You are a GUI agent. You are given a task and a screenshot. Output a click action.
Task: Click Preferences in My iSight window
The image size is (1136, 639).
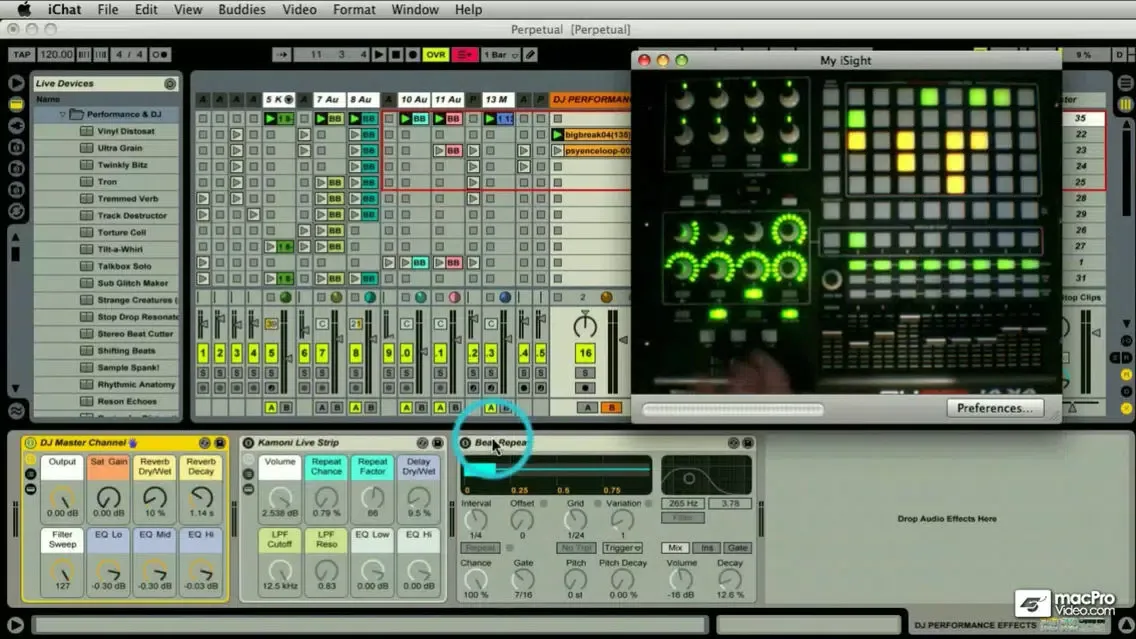(995, 408)
